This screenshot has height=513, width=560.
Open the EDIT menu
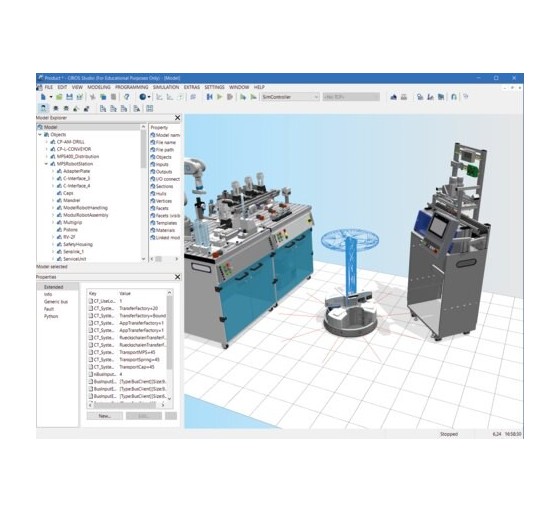click(62, 87)
